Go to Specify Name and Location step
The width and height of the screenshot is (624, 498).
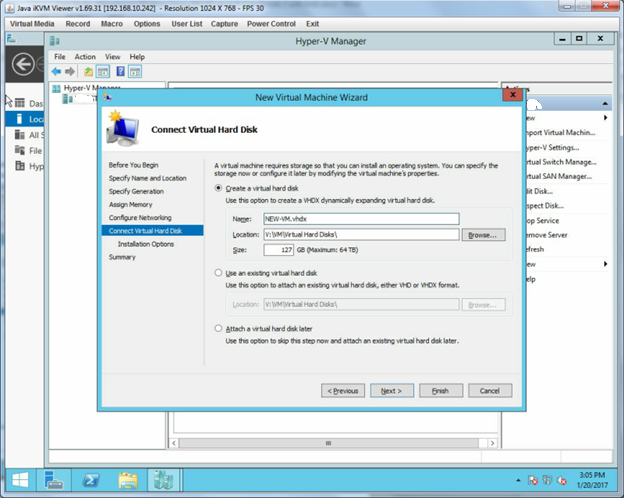tap(148, 178)
